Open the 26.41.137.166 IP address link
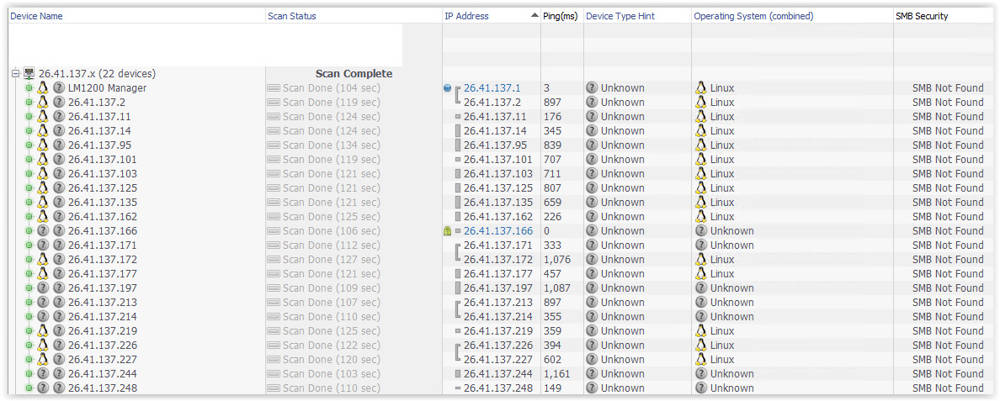Viewport: 1000px width, 401px height. pyautogui.click(x=498, y=231)
